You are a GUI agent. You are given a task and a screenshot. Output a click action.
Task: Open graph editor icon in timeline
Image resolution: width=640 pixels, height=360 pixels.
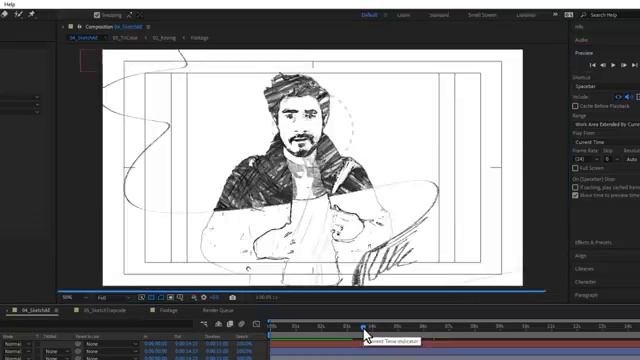click(x=256, y=324)
